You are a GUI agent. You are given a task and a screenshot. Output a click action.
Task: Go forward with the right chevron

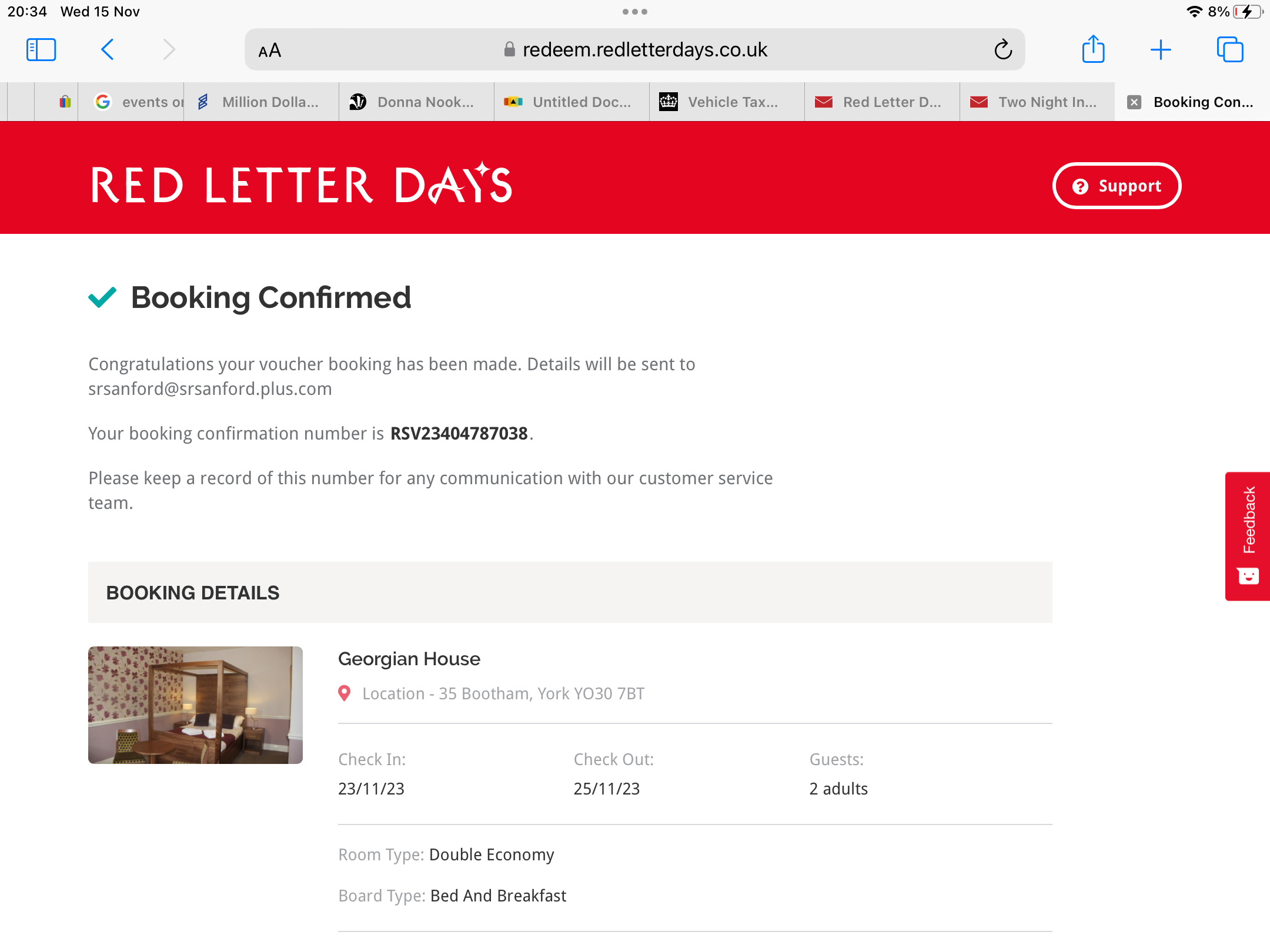(x=169, y=50)
